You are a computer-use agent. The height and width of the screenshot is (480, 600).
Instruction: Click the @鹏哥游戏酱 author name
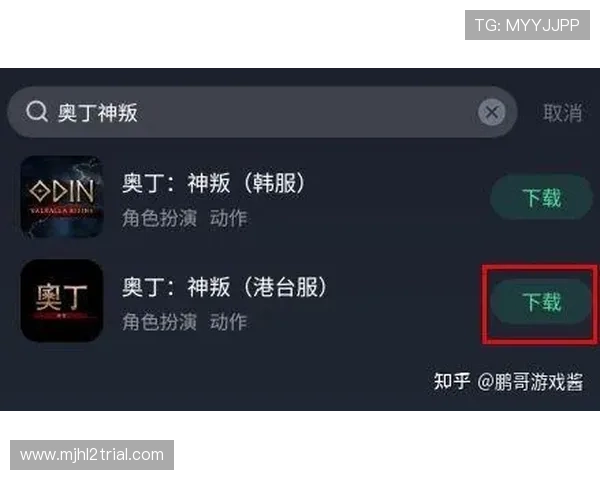pos(530,382)
